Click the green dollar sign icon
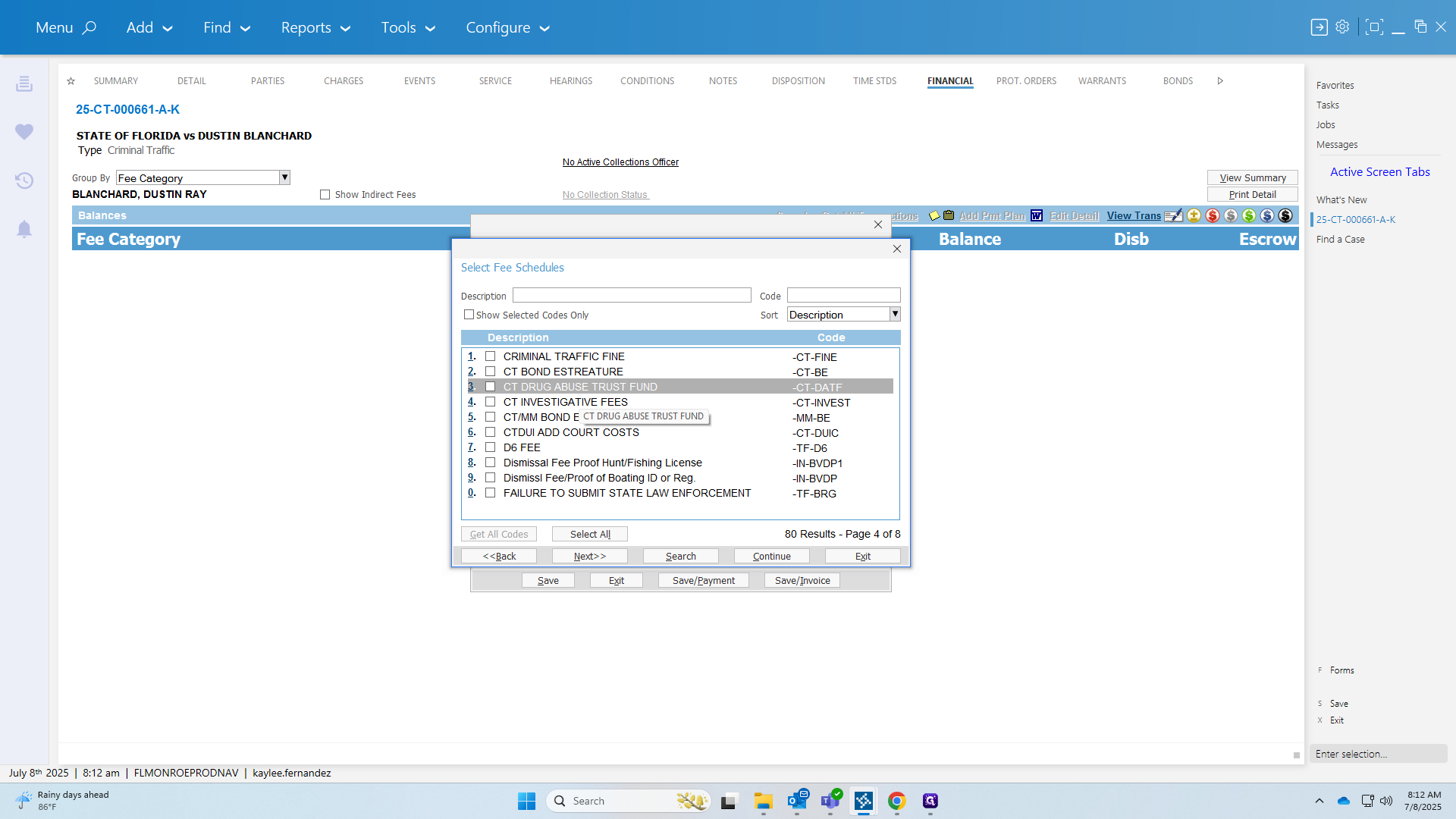The width and height of the screenshot is (1456, 819). [x=1248, y=215]
